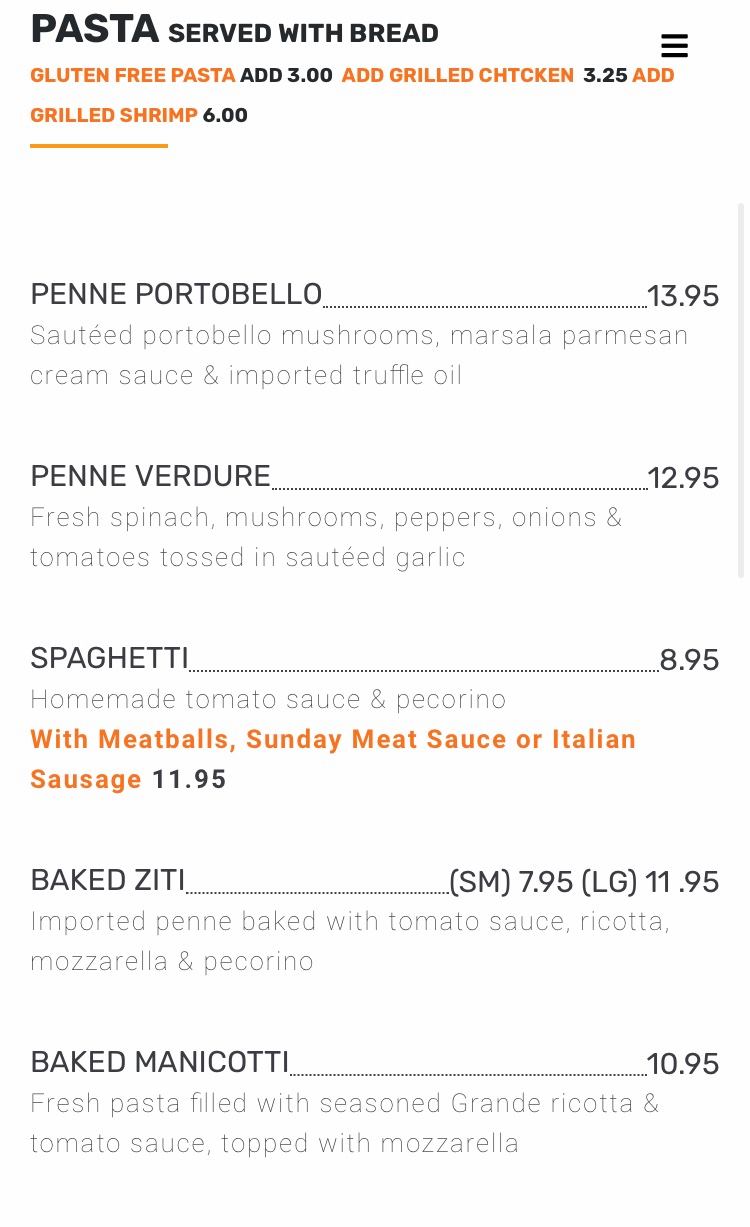Screen dimensions: 750x1227
Task: Click the PASTA section heading
Action: 95,30
